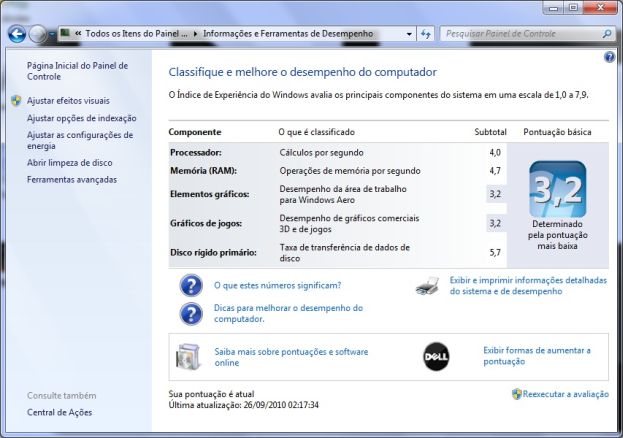Open 'Página Inicial do Painel de Controle'
This screenshot has height=438, width=623.
(x=77, y=71)
